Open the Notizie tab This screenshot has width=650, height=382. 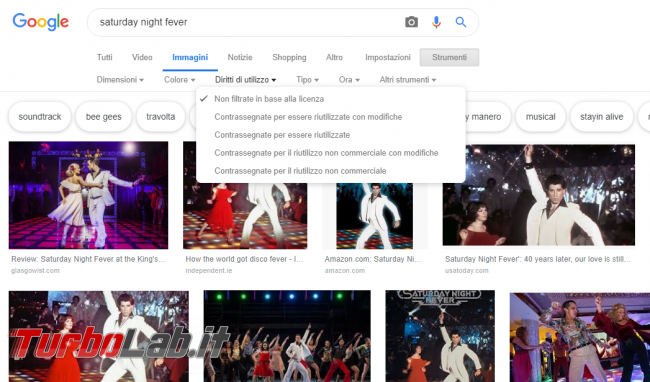240,57
